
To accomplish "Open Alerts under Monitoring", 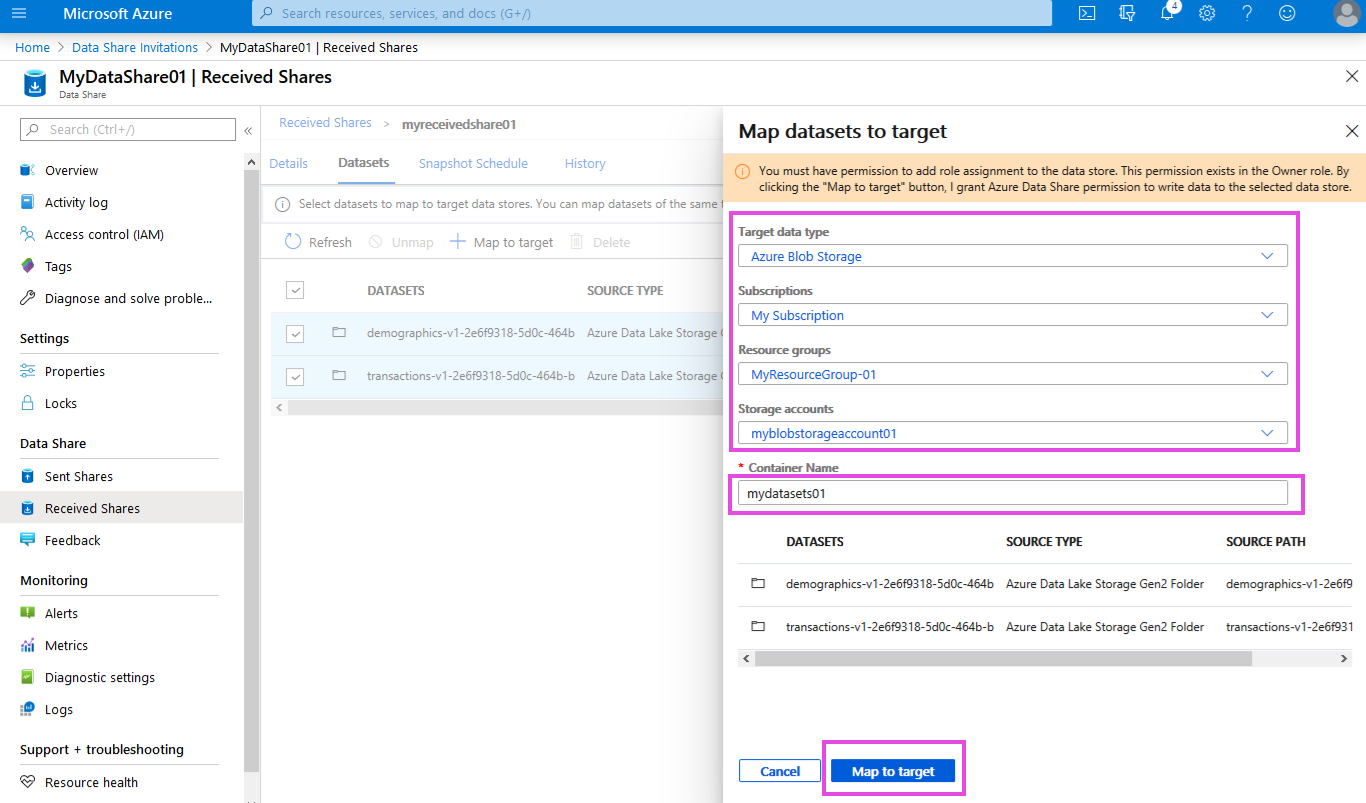I will [61, 613].
